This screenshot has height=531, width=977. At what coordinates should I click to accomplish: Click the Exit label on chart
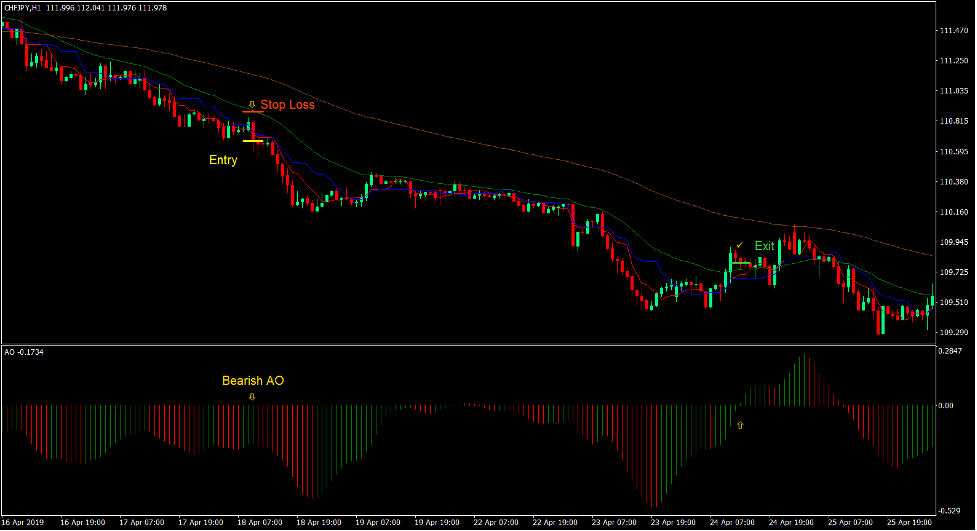(765, 246)
